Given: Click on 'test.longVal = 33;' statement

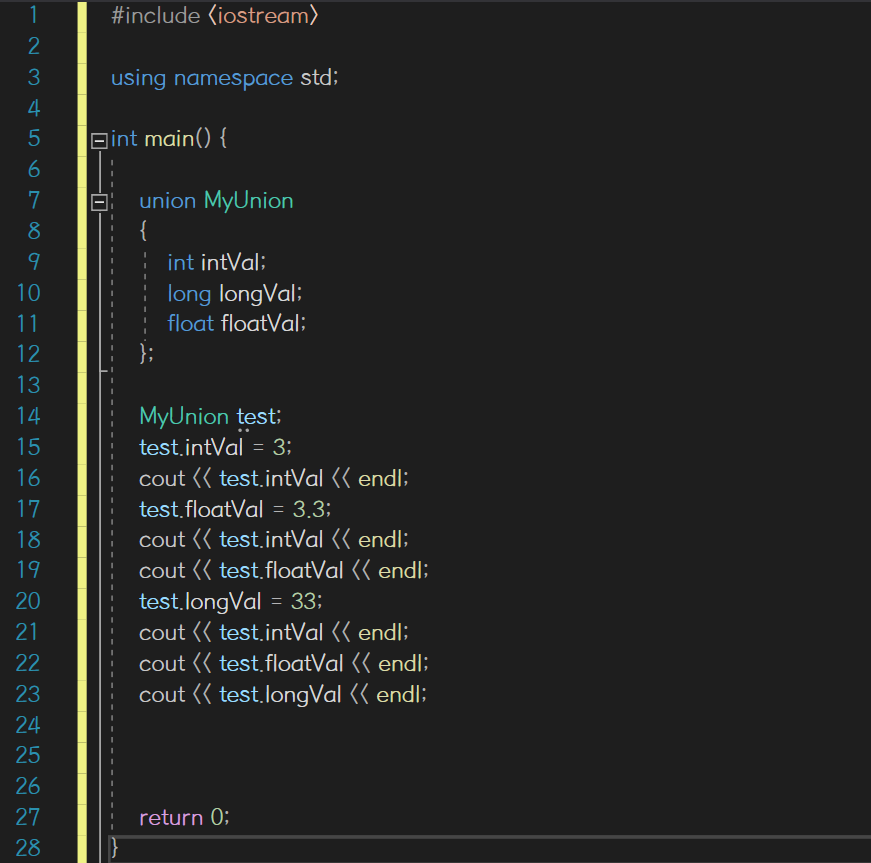Looking at the screenshot, I should tap(231, 601).
